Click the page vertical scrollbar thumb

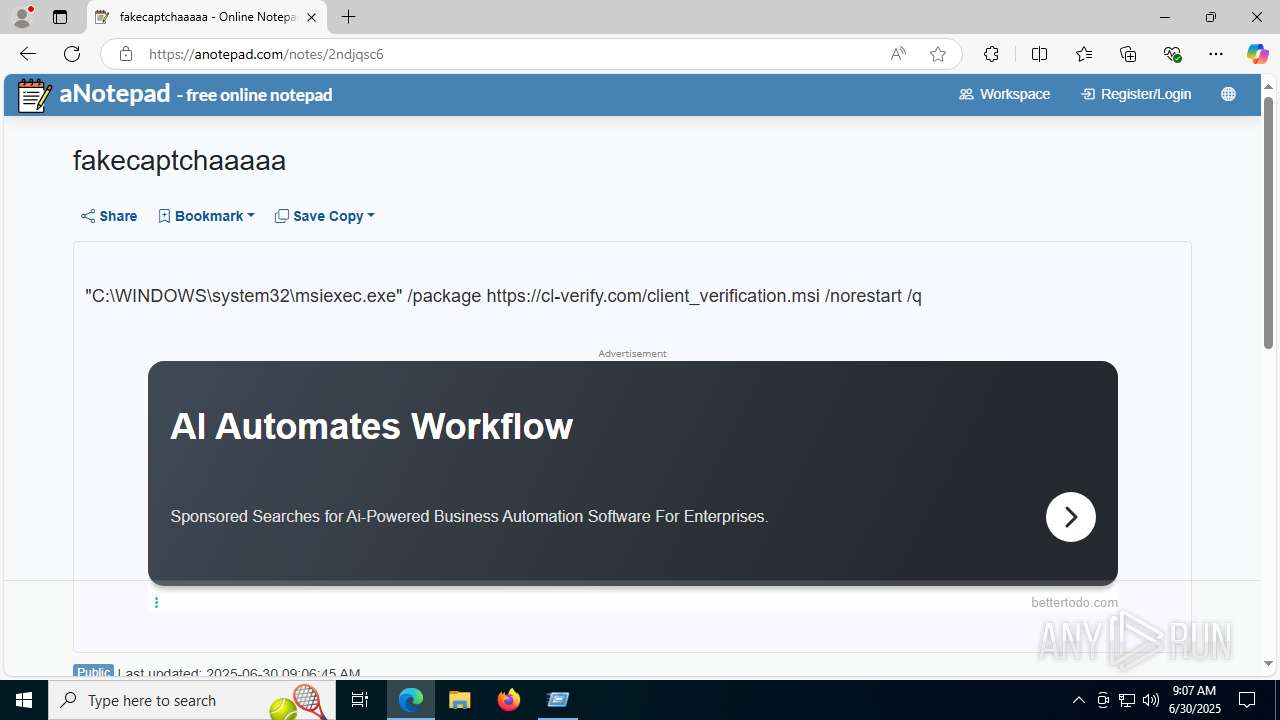(x=1268, y=223)
